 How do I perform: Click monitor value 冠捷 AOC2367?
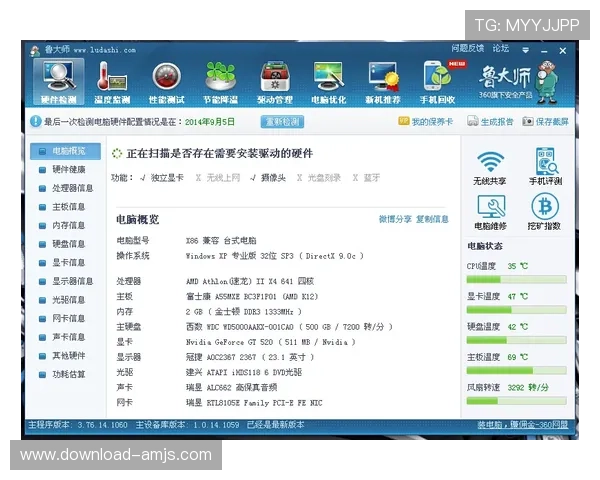[x=250, y=357]
